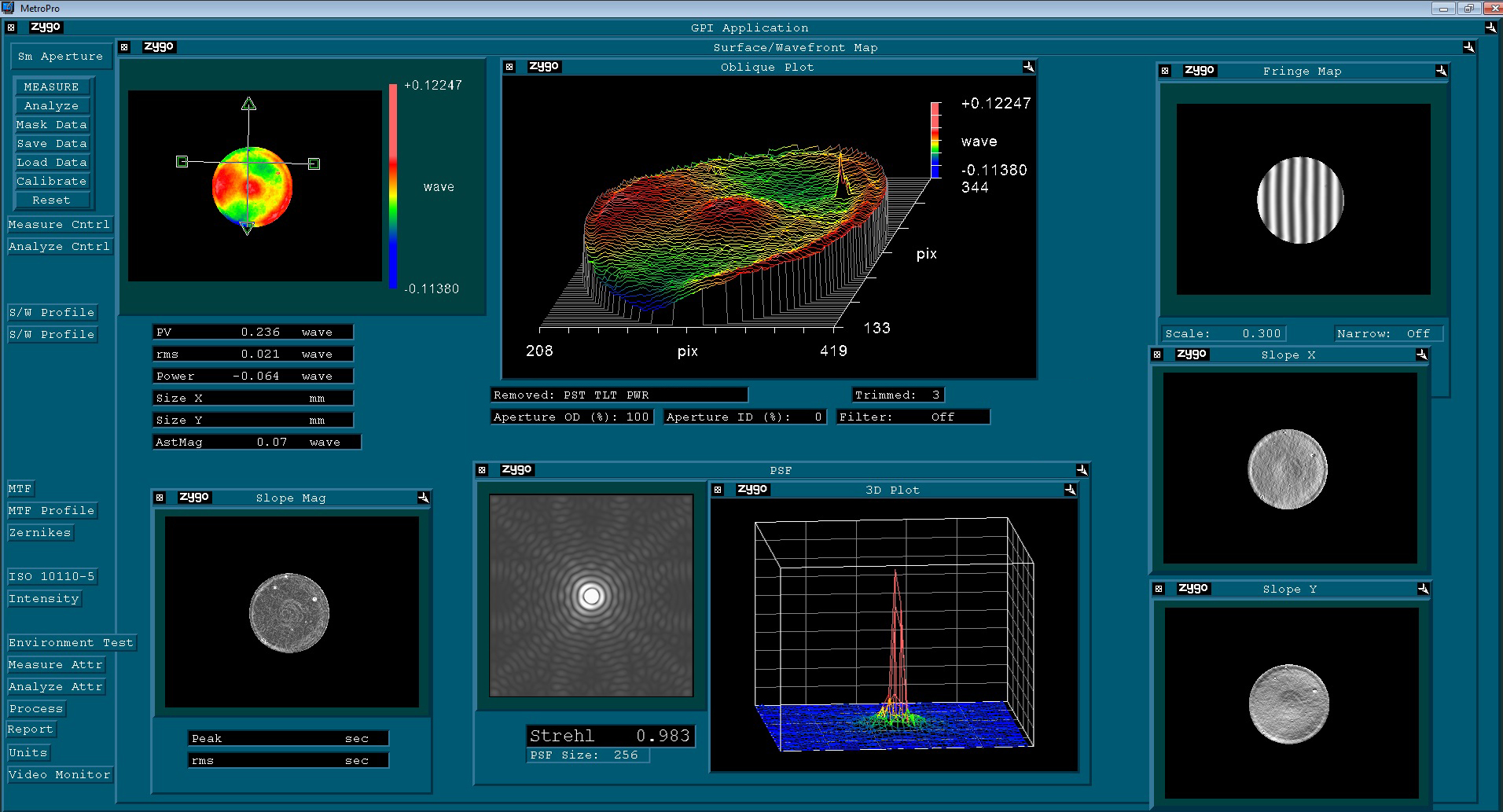Click the Removed PST TLT PWR field

[x=619, y=395]
